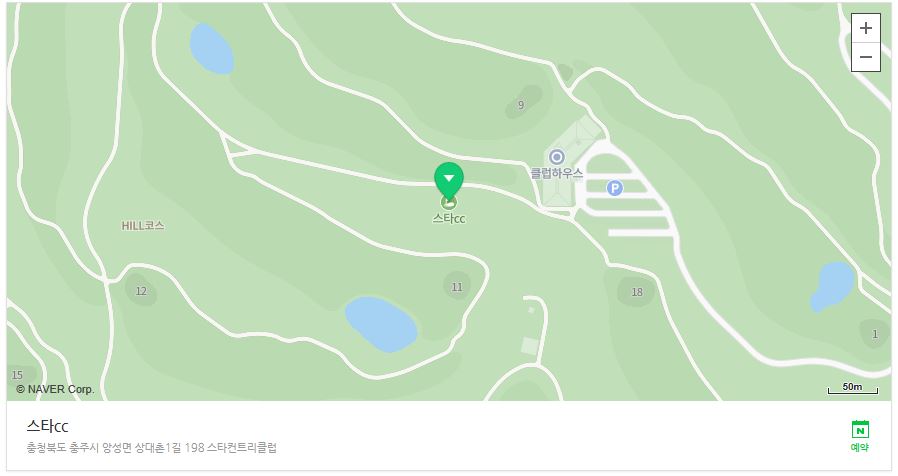
Task: Select hole 1 marker on map
Action: [x=875, y=334]
